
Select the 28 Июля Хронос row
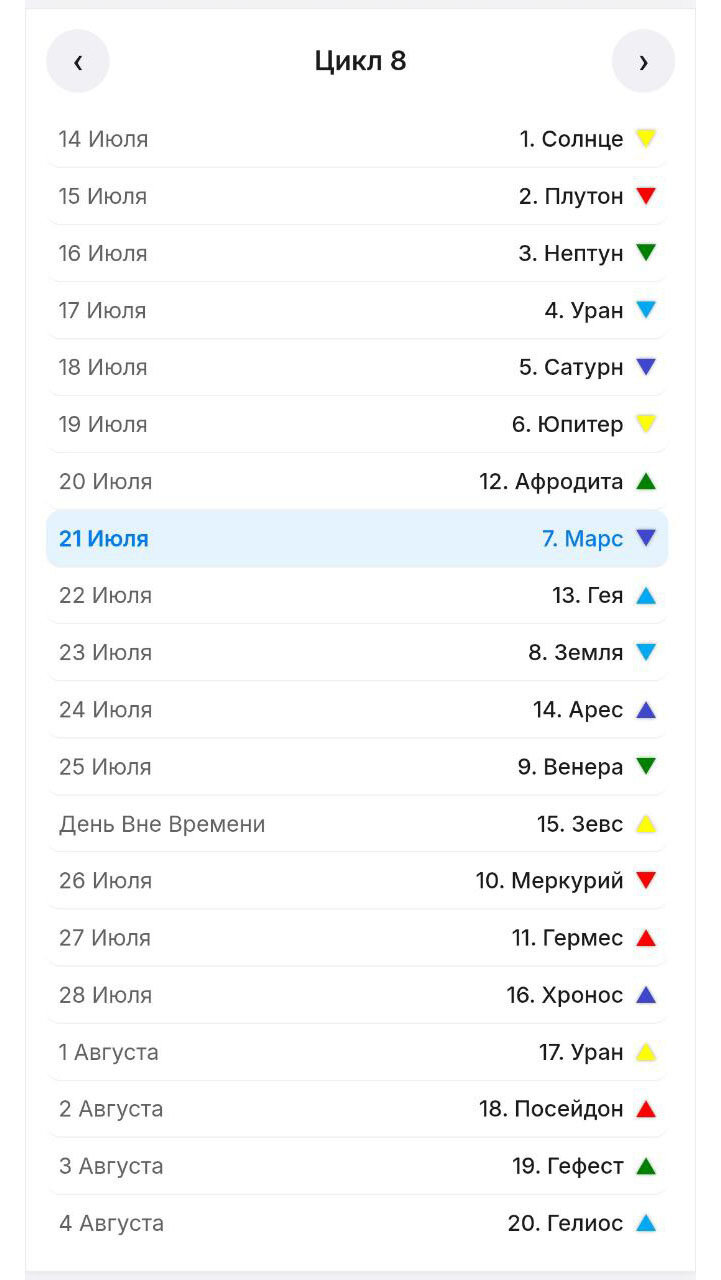click(x=357, y=995)
